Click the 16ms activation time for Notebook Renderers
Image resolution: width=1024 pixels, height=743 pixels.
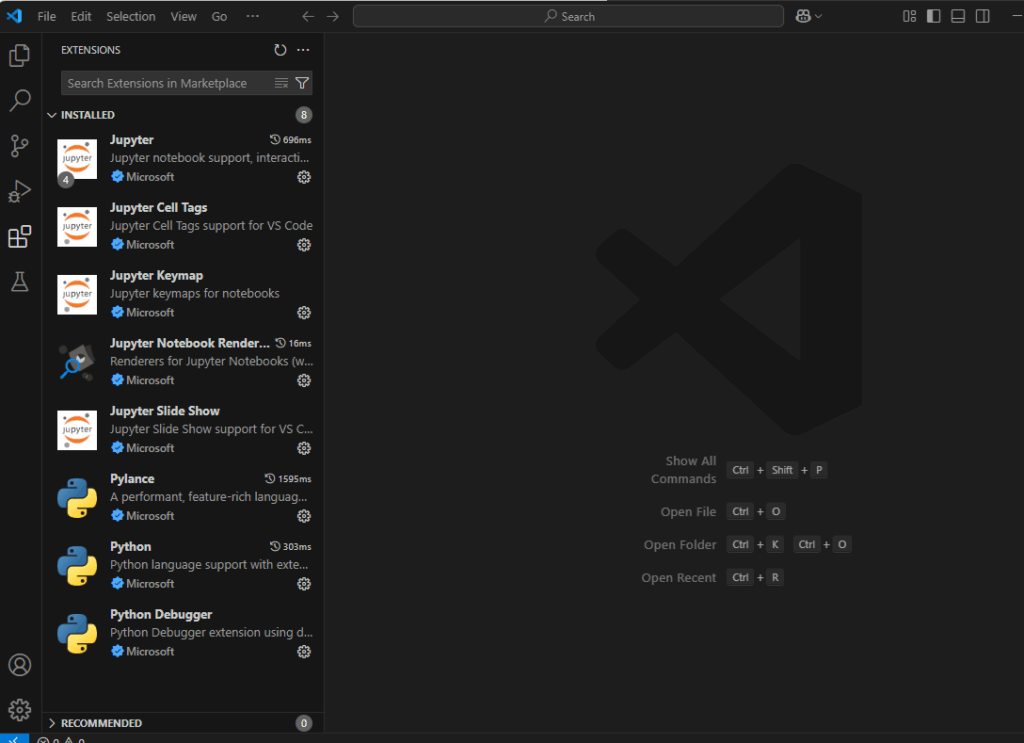point(293,343)
